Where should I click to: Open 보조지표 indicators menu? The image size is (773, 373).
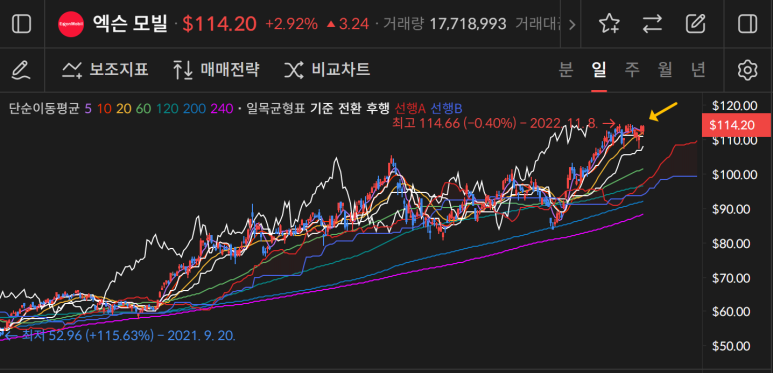[105, 70]
